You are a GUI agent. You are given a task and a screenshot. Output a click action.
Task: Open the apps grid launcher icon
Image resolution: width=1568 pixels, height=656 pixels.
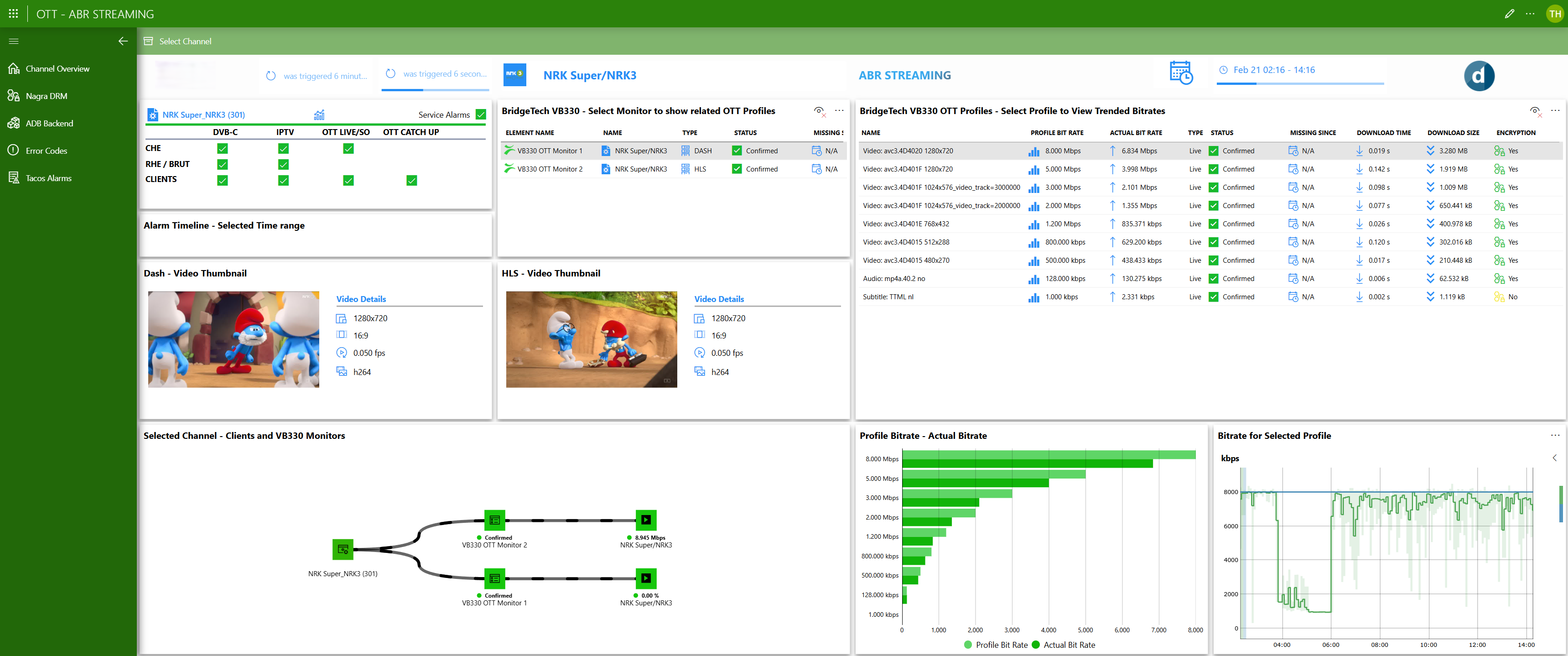13,13
